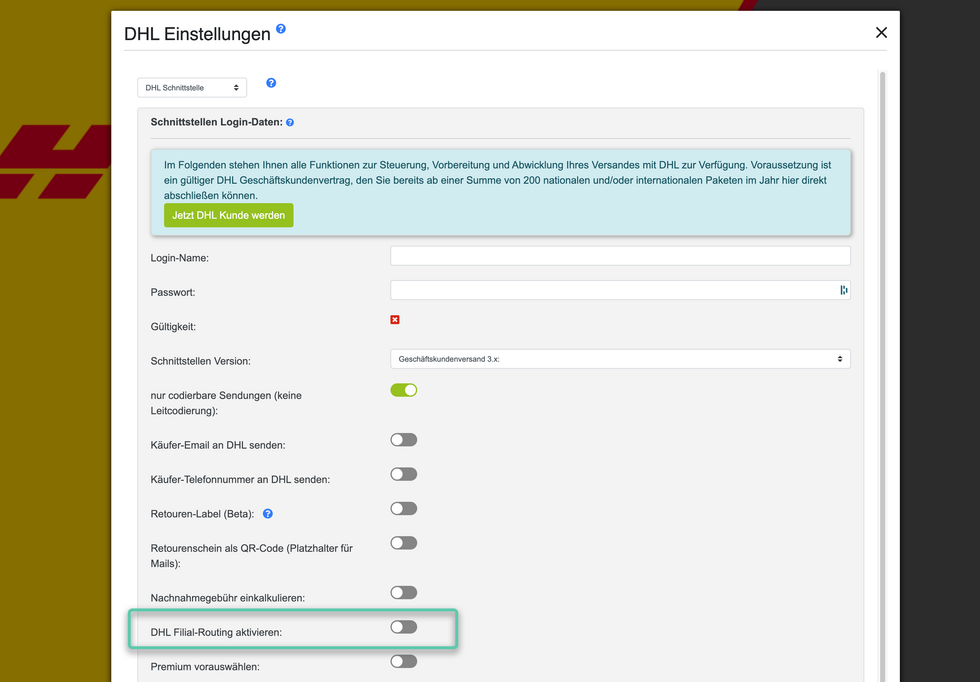Viewport: 980px width, 682px height.
Task: Click the dialog's vertical scrollbar
Action: (x=882, y=375)
